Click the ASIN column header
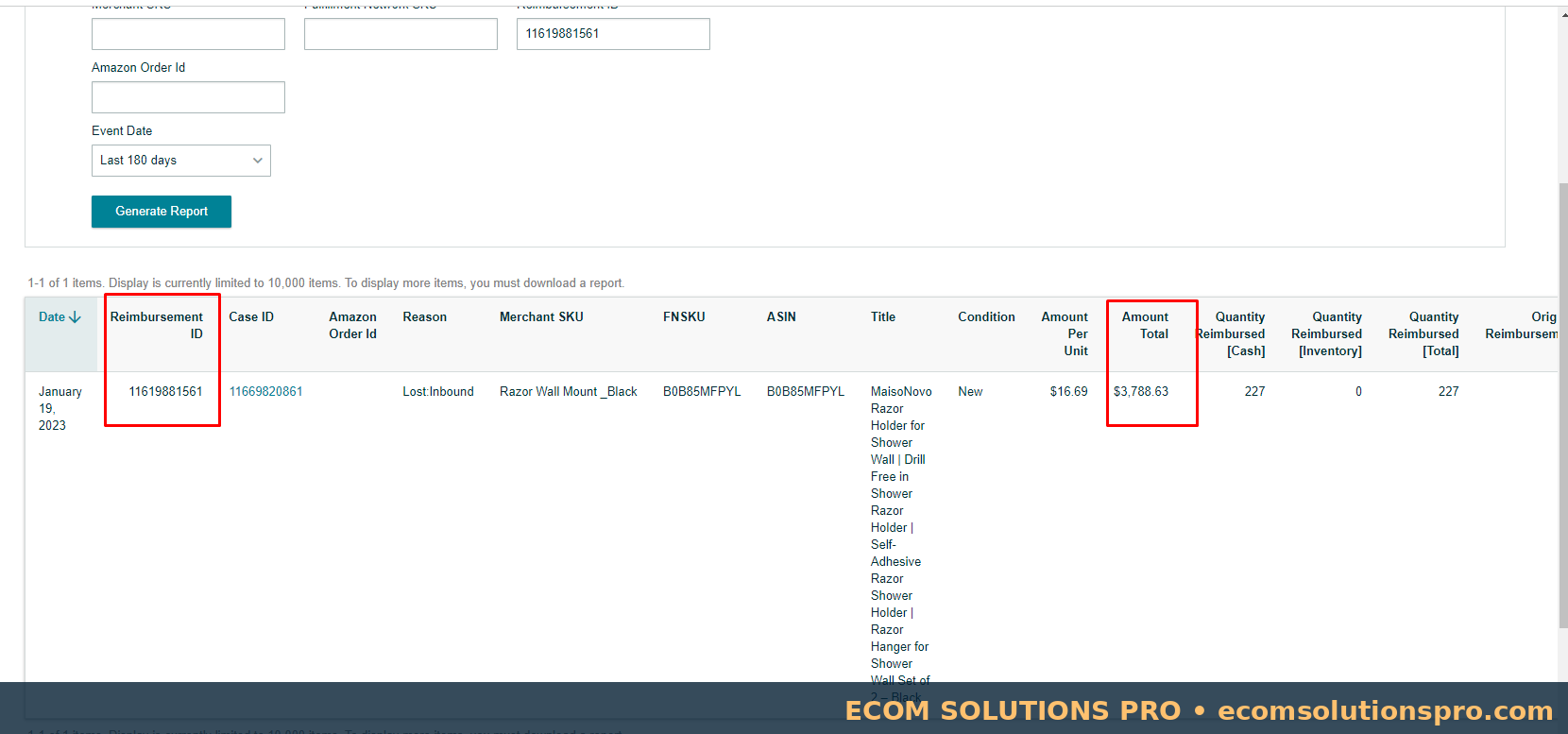The height and width of the screenshot is (734, 1568). pyautogui.click(x=781, y=317)
